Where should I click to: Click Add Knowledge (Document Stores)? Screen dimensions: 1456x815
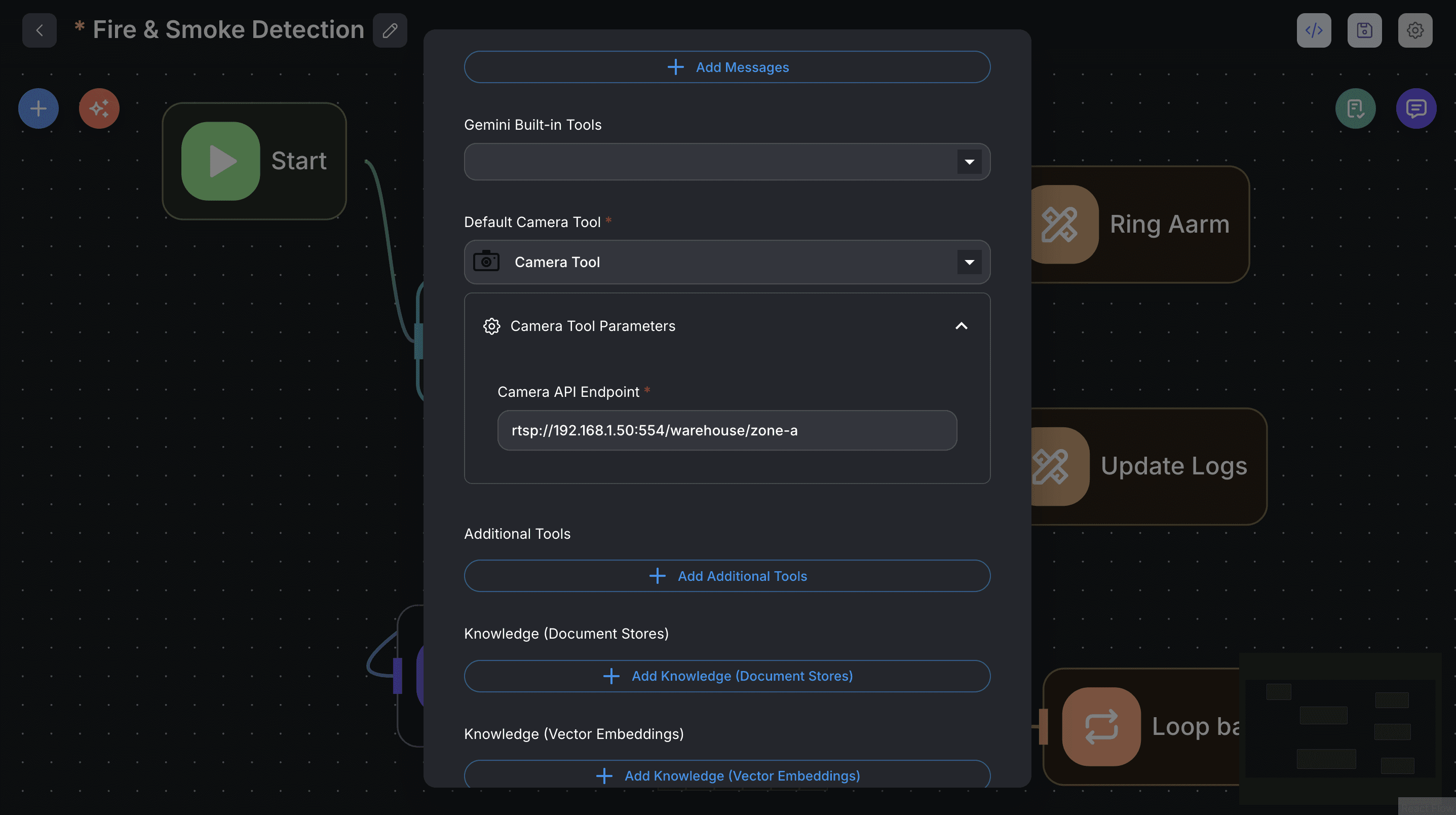pyautogui.click(x=726, y=676)
